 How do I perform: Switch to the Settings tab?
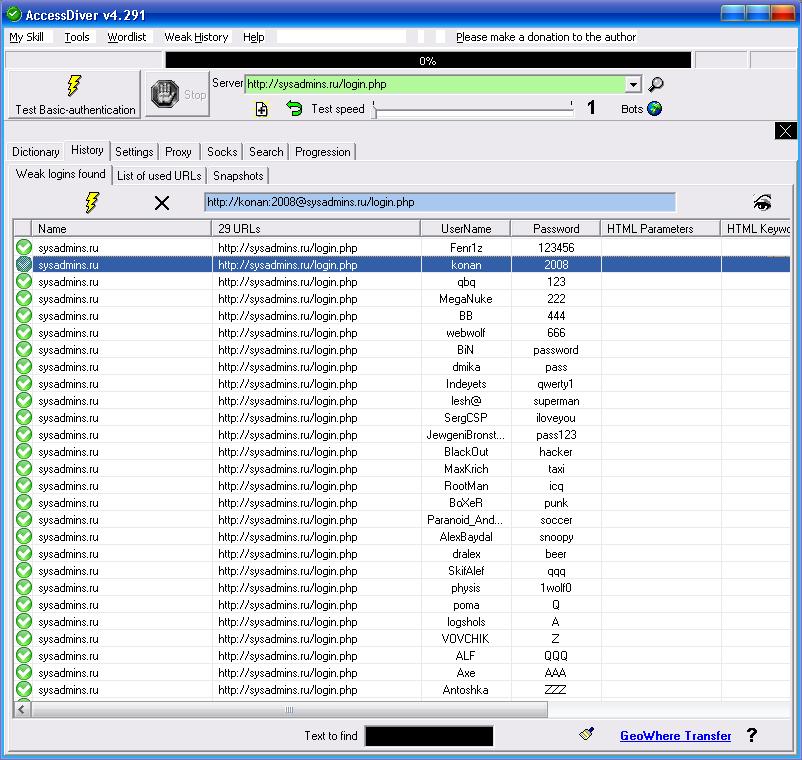click(x=134, y=152)
